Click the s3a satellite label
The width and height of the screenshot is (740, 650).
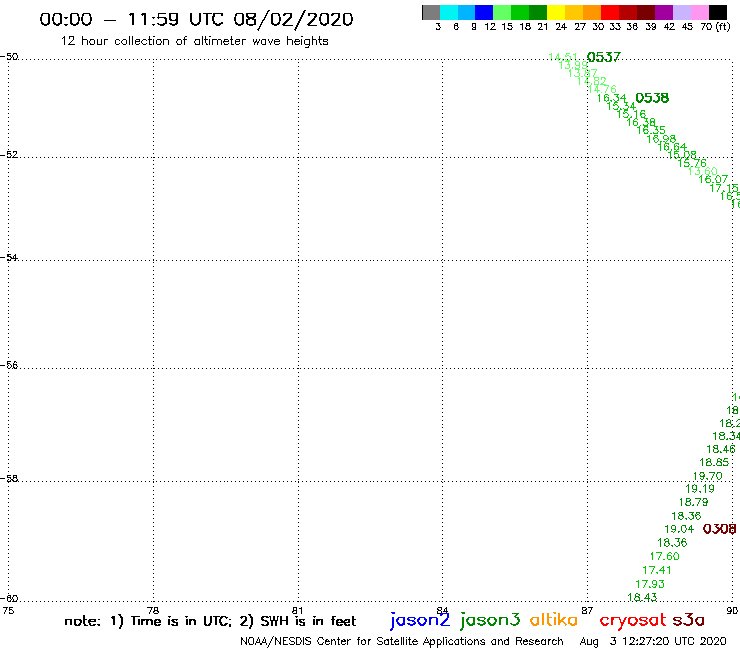[x=688, y=620]
